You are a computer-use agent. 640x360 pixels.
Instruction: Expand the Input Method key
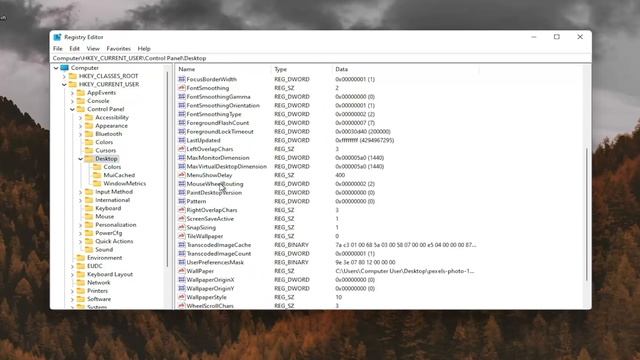point(80,192)
